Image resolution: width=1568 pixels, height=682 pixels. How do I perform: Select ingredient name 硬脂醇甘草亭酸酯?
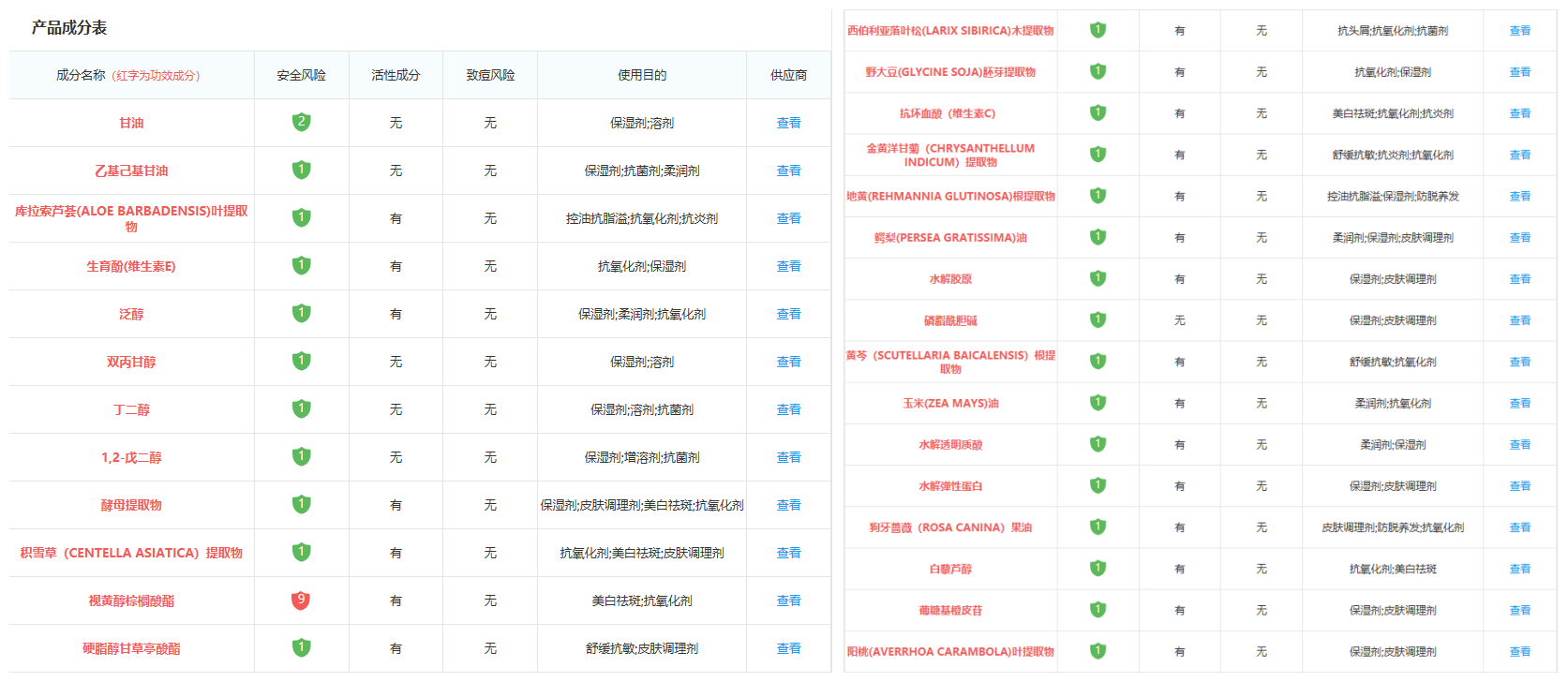(131, 648)
